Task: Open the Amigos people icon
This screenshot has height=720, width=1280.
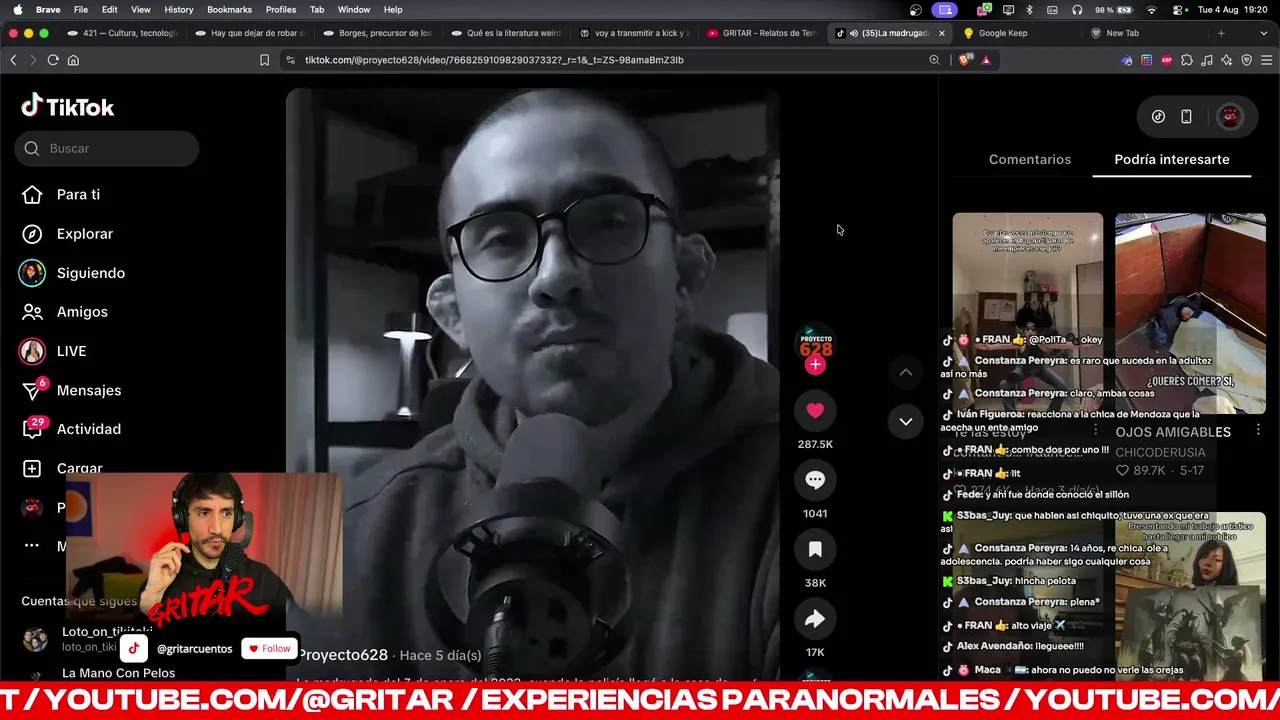Action: (x=32, y=312)
